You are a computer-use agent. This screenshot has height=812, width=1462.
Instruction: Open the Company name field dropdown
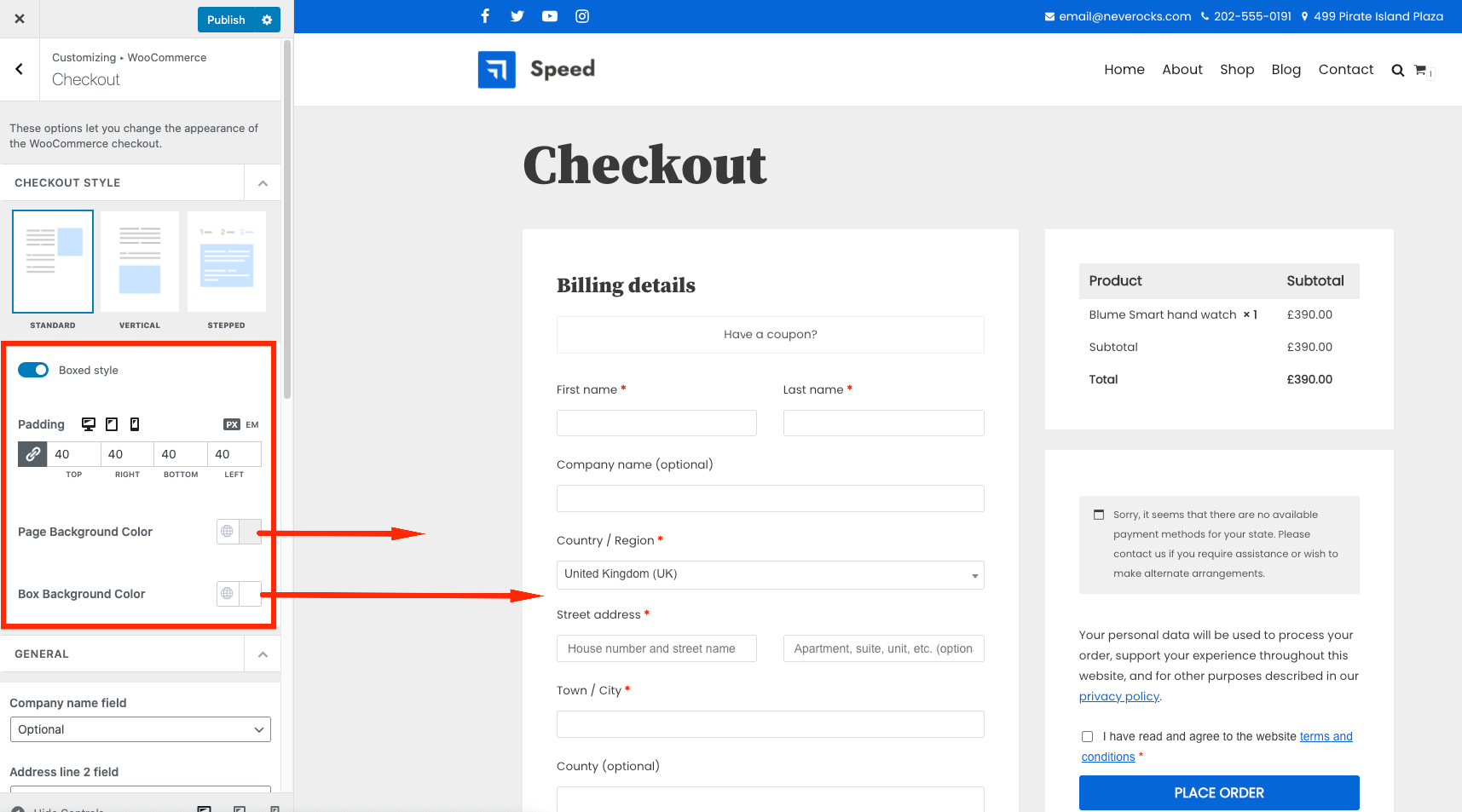pyautogui.click(x=141, y=729)
